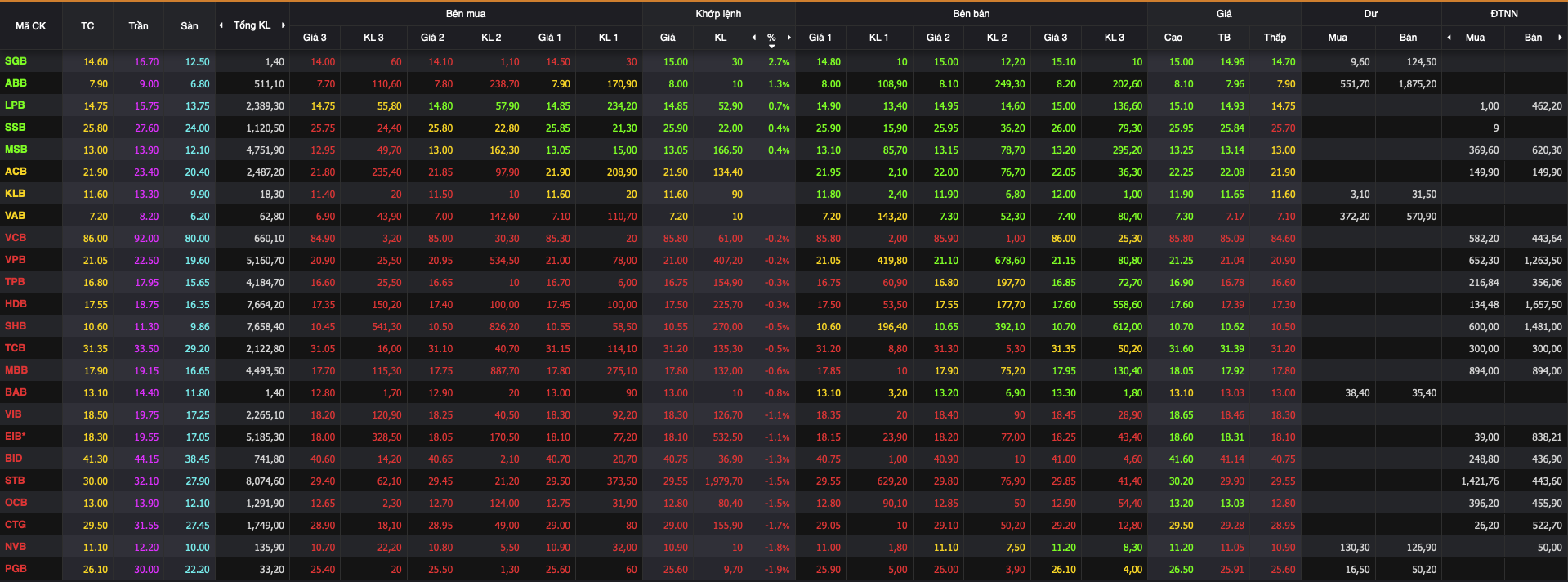Click the Mua header under Dư
This screenshot has height=582, width=1568.
click(1338, 38)
